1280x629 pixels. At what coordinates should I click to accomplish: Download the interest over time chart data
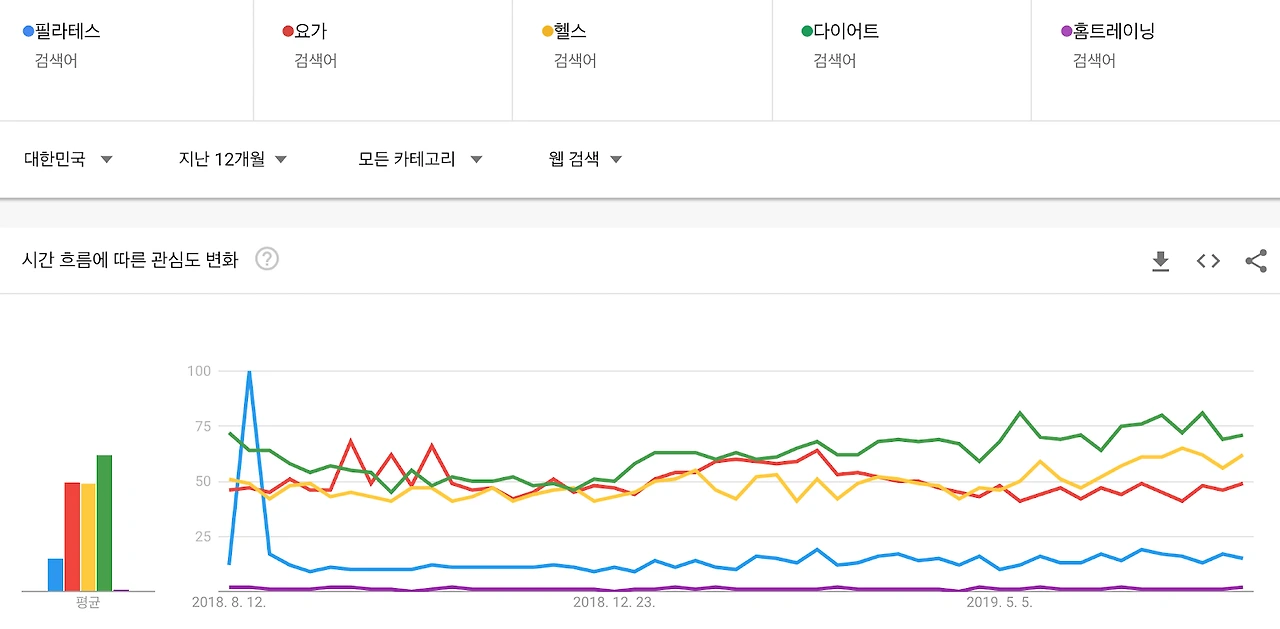[x=1160, y=261]
